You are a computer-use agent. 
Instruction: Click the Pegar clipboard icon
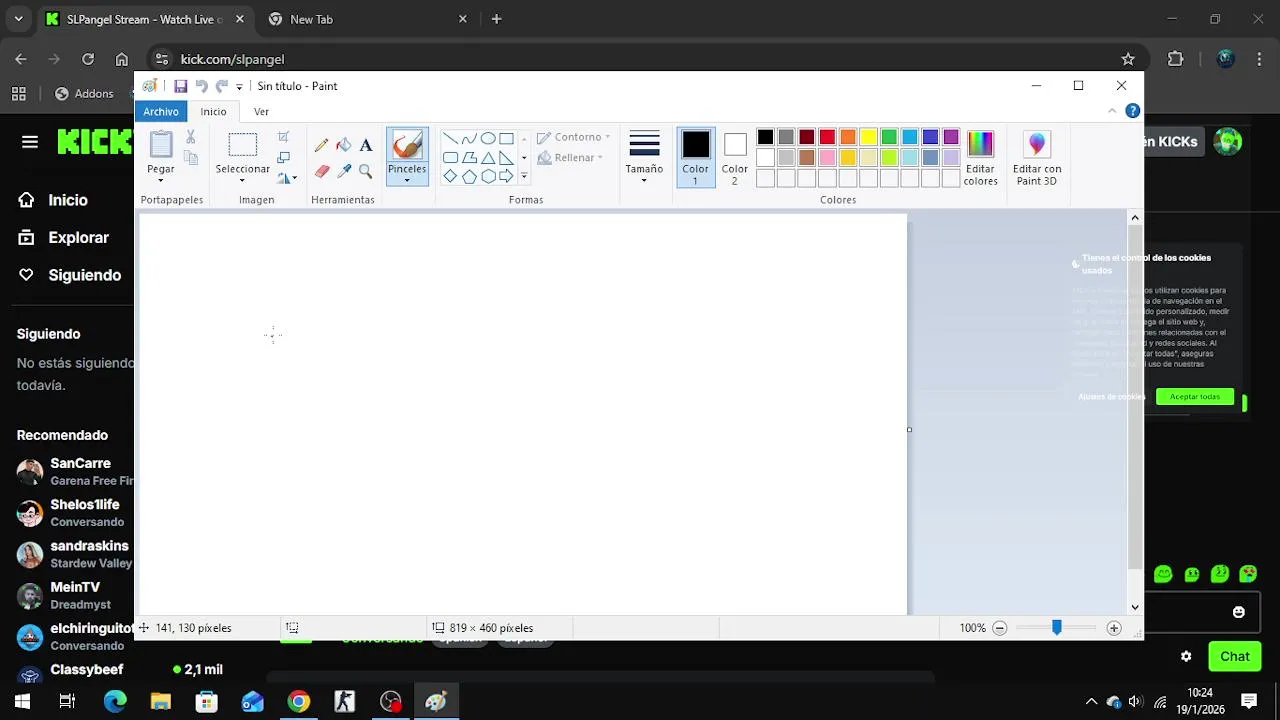(161, 145)
